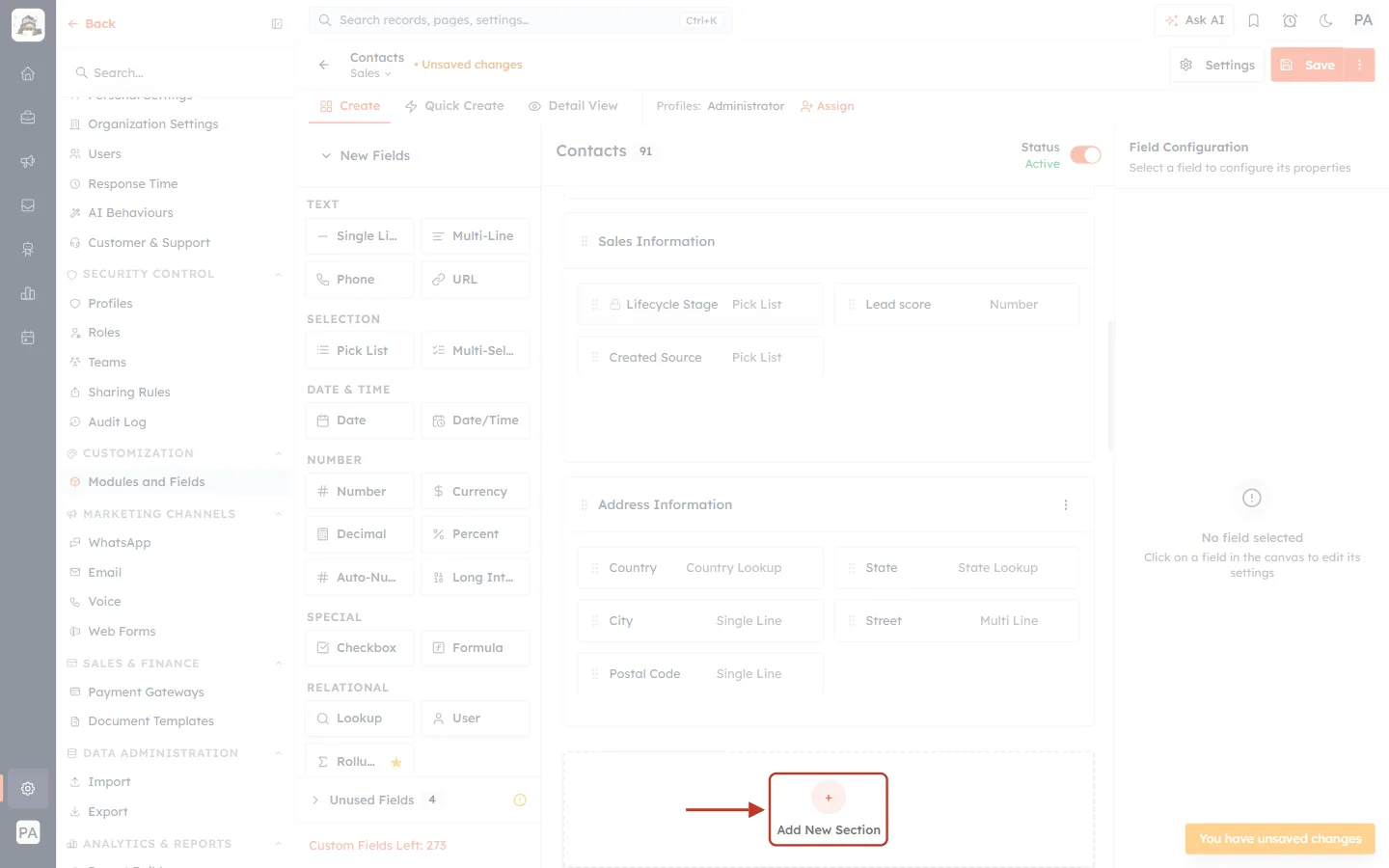
Task: Toggle dark mode moon icon
Action: [x=1326, y=20]
